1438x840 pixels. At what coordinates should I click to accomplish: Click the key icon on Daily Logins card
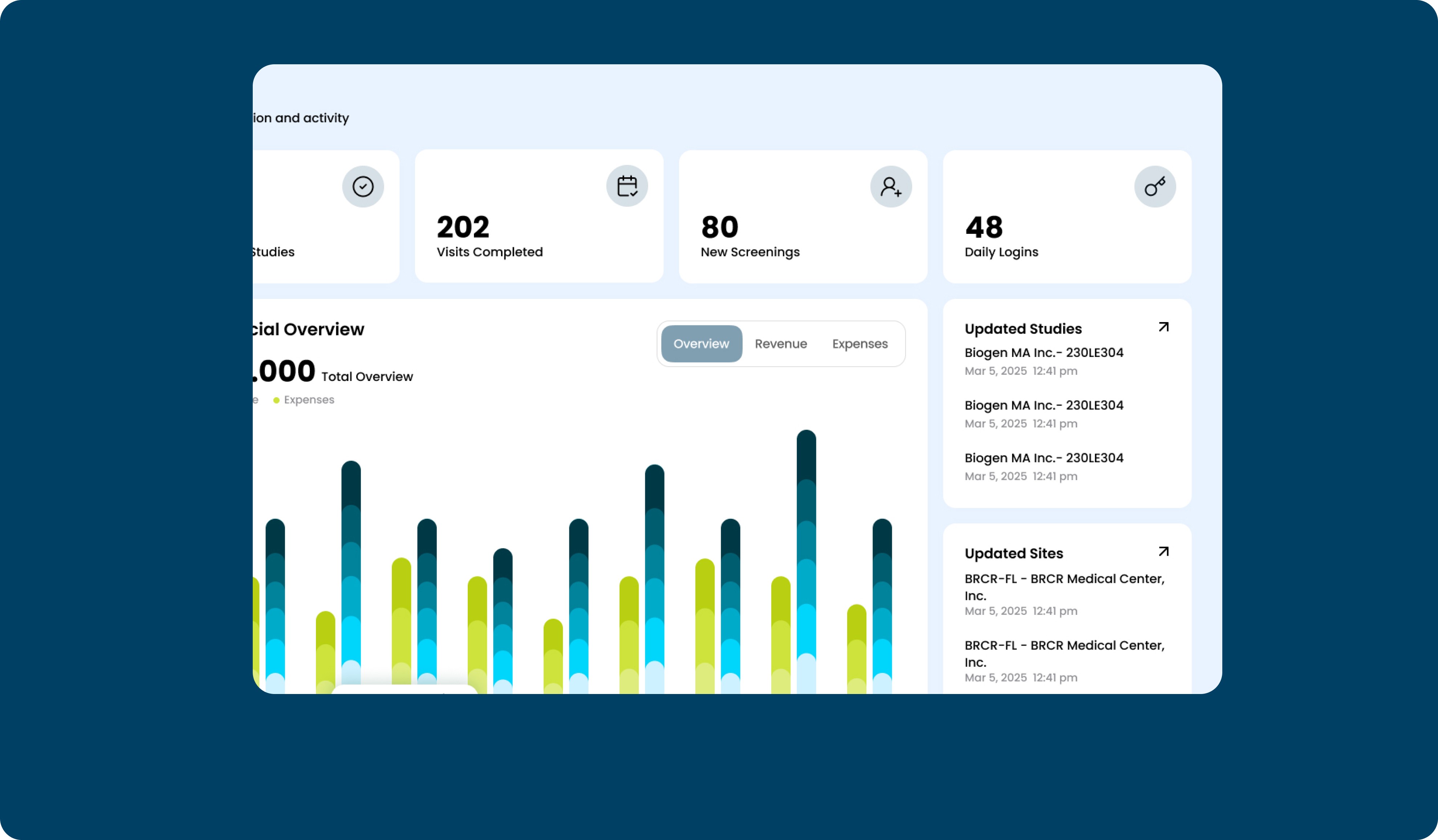pos(1154,187)
